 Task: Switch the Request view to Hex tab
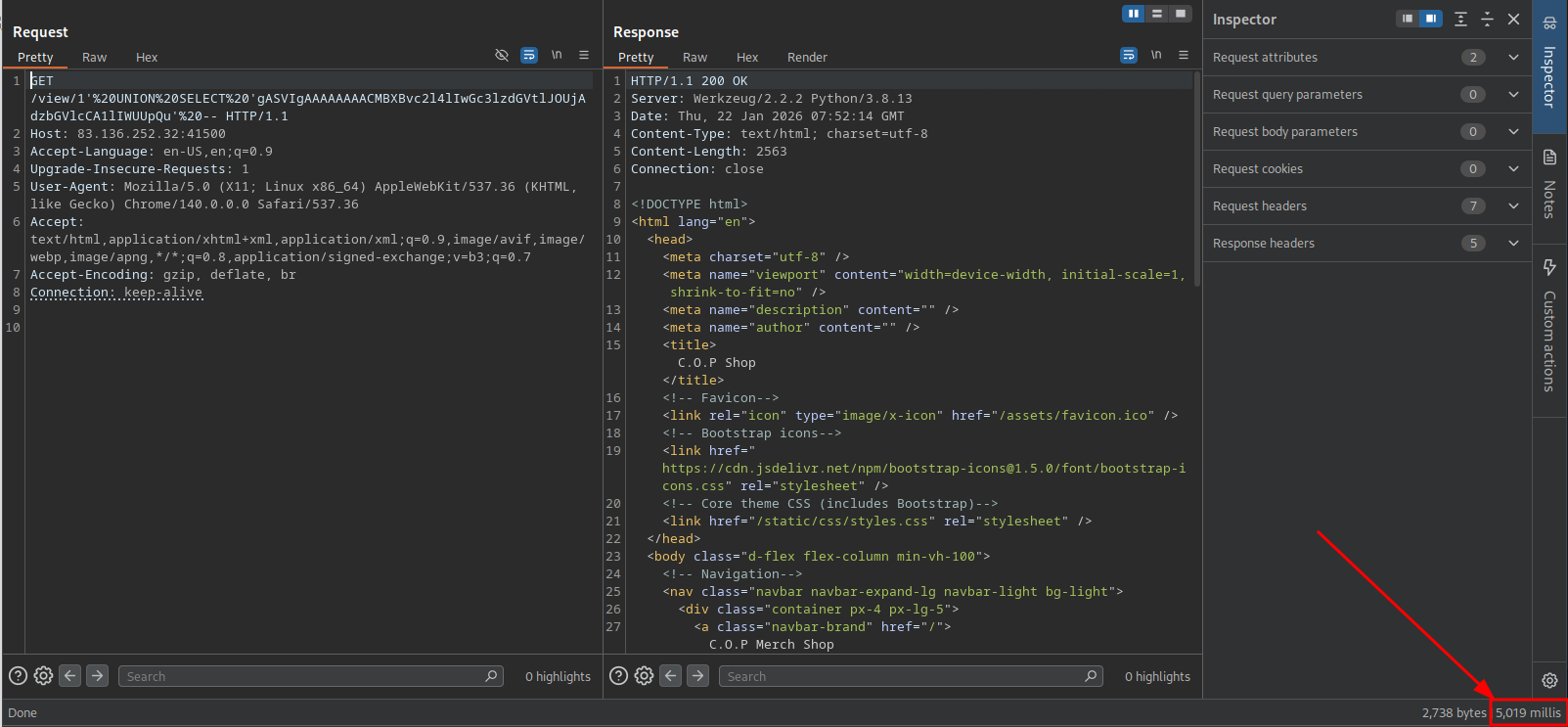click(147, 58)
